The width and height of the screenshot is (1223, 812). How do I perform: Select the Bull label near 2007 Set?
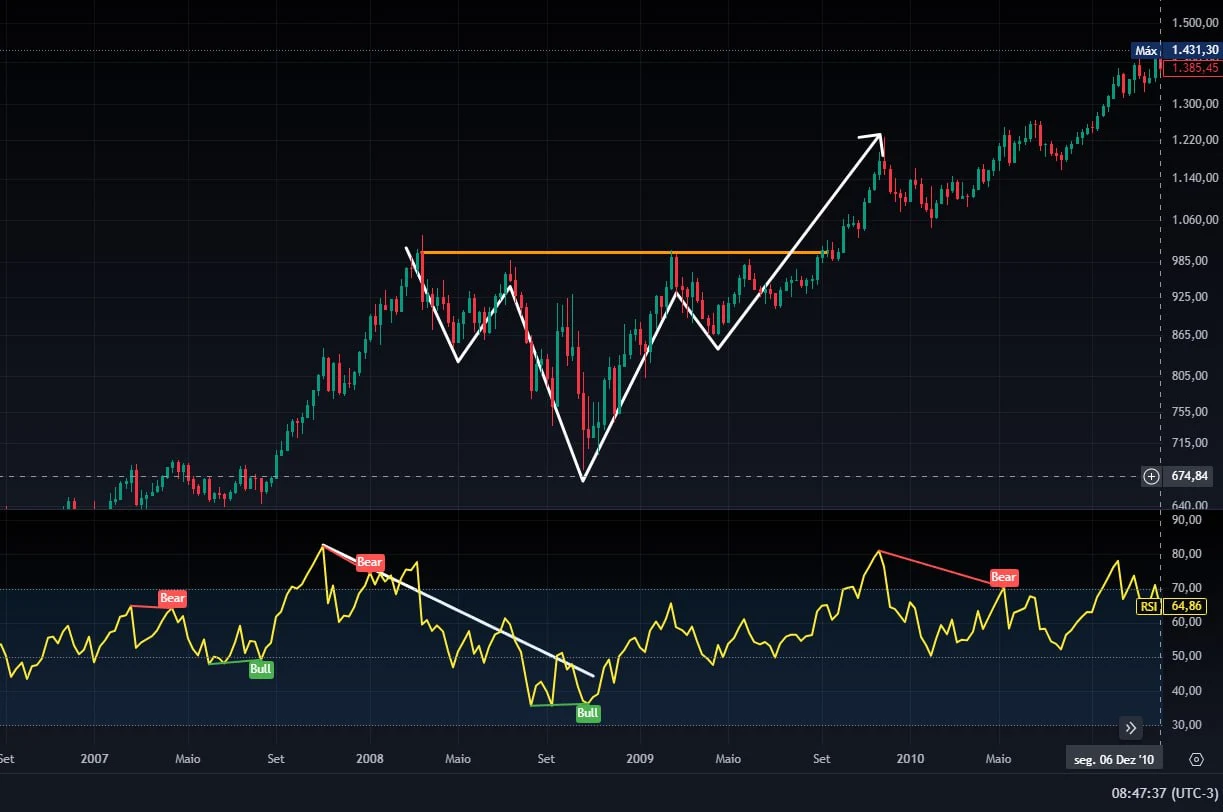(261, 669)
